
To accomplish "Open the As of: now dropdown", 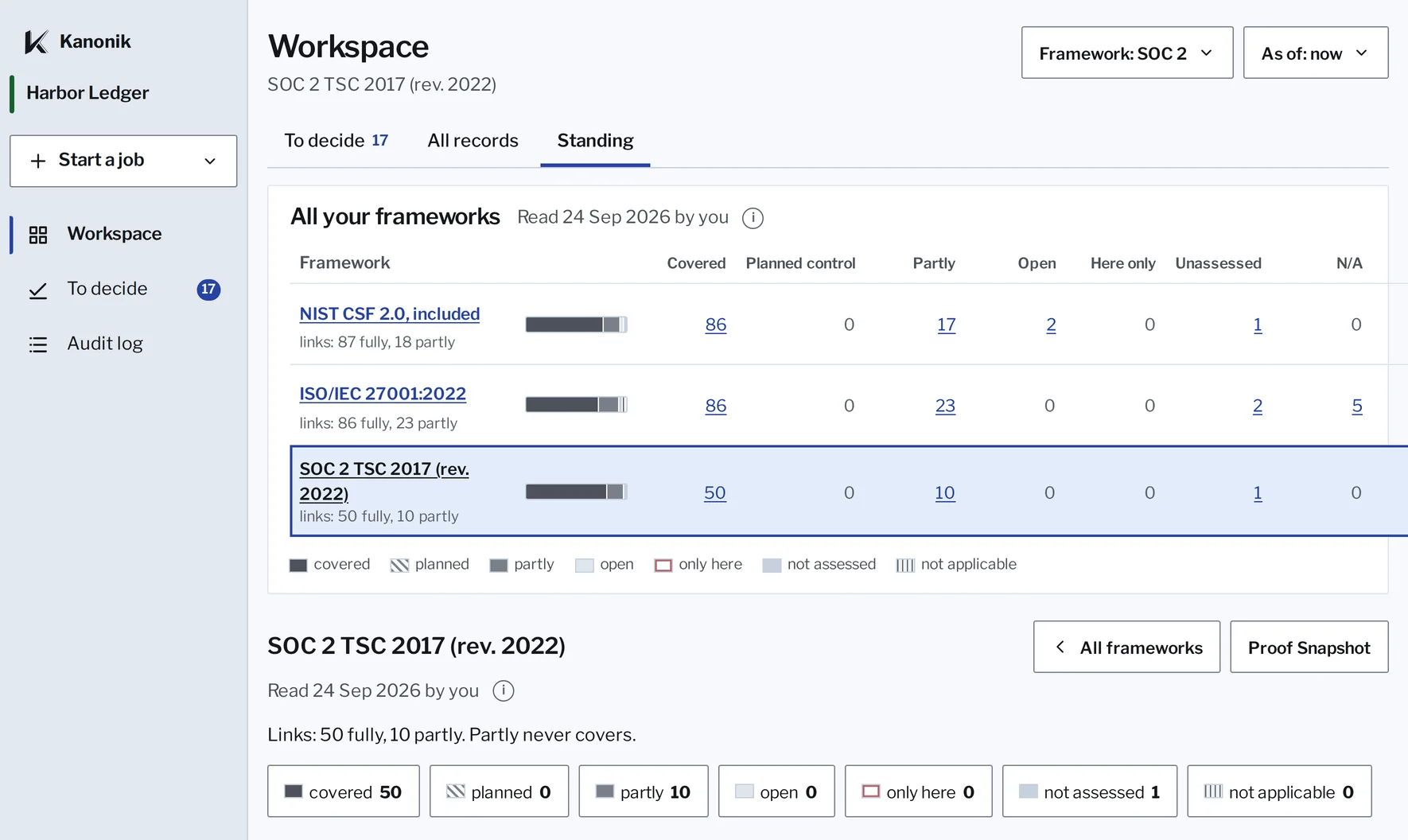I will click(x=1316, y=52).
